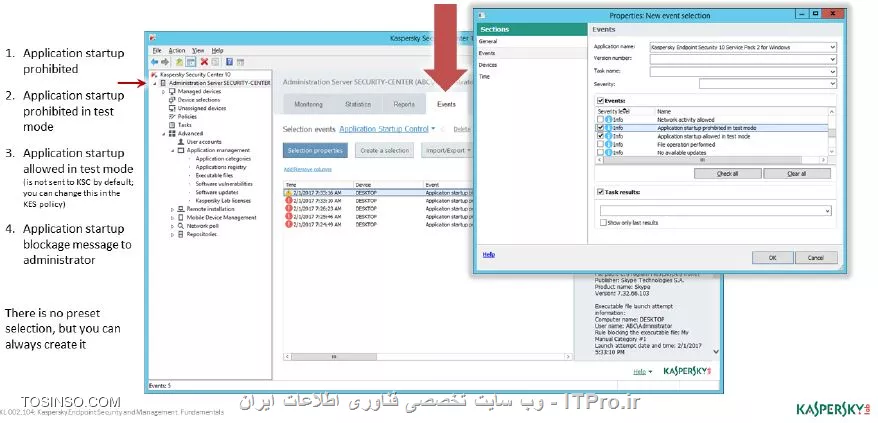The image size is (878, 423).
Task: Open the Severity dropdown
Action: click(x=833, y=84)
